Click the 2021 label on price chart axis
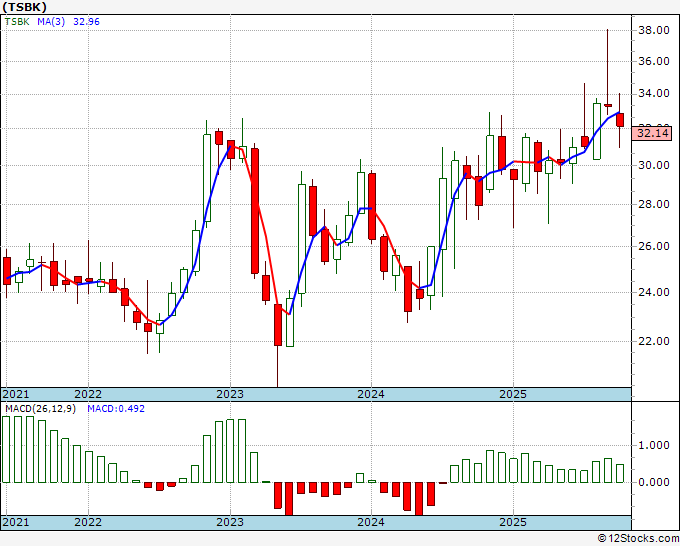680x546 pixels. [16, 394]
